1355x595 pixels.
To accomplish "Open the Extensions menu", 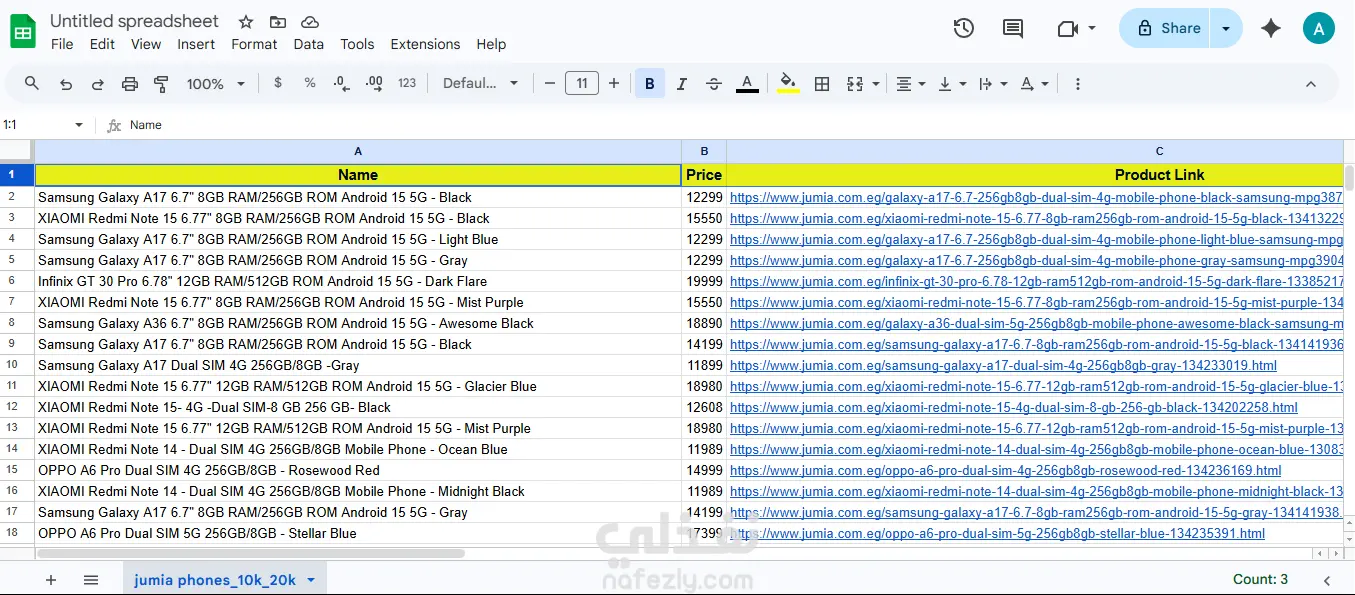I will pyautogui.click(x=425, y=44).
